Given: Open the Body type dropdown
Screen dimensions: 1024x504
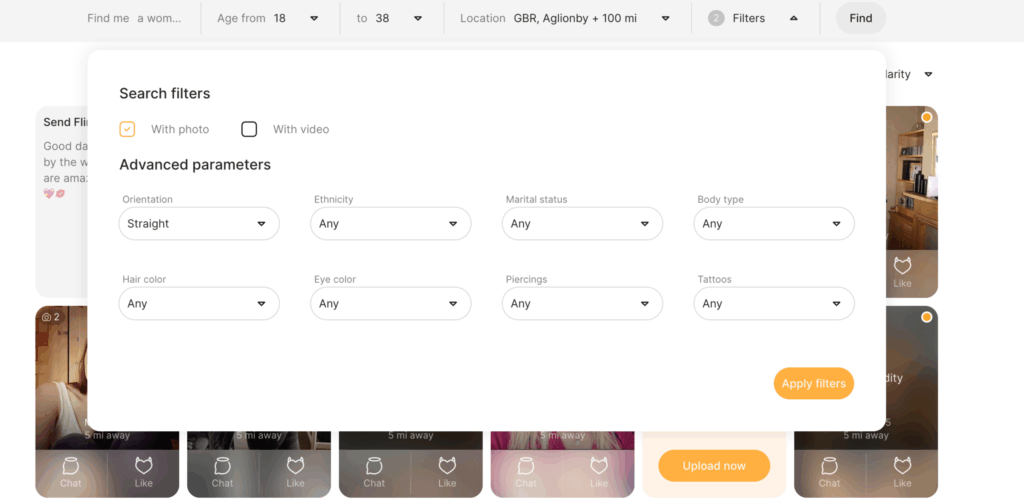Looking at the screenshot, I should tap(774, 224).
